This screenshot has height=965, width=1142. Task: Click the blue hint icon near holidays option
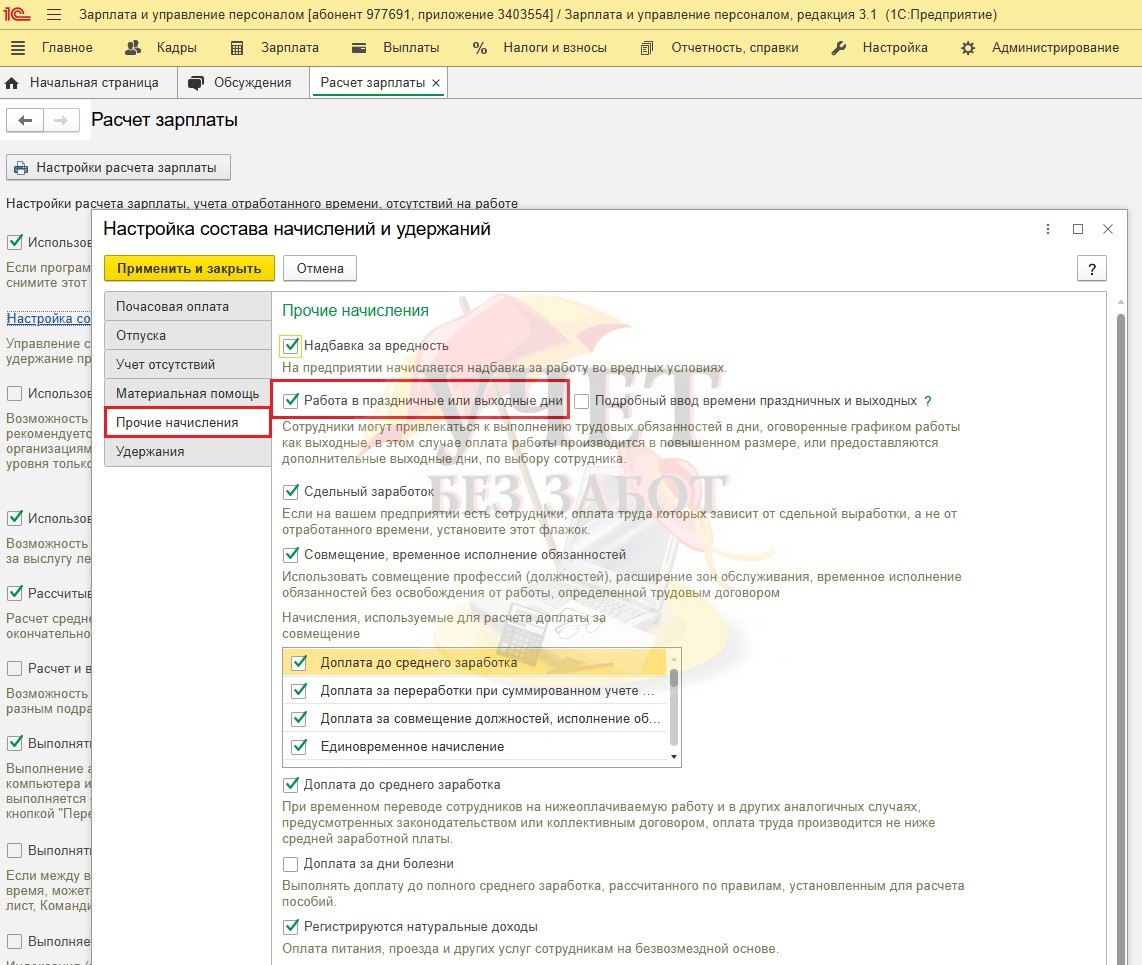pos(928,401)
